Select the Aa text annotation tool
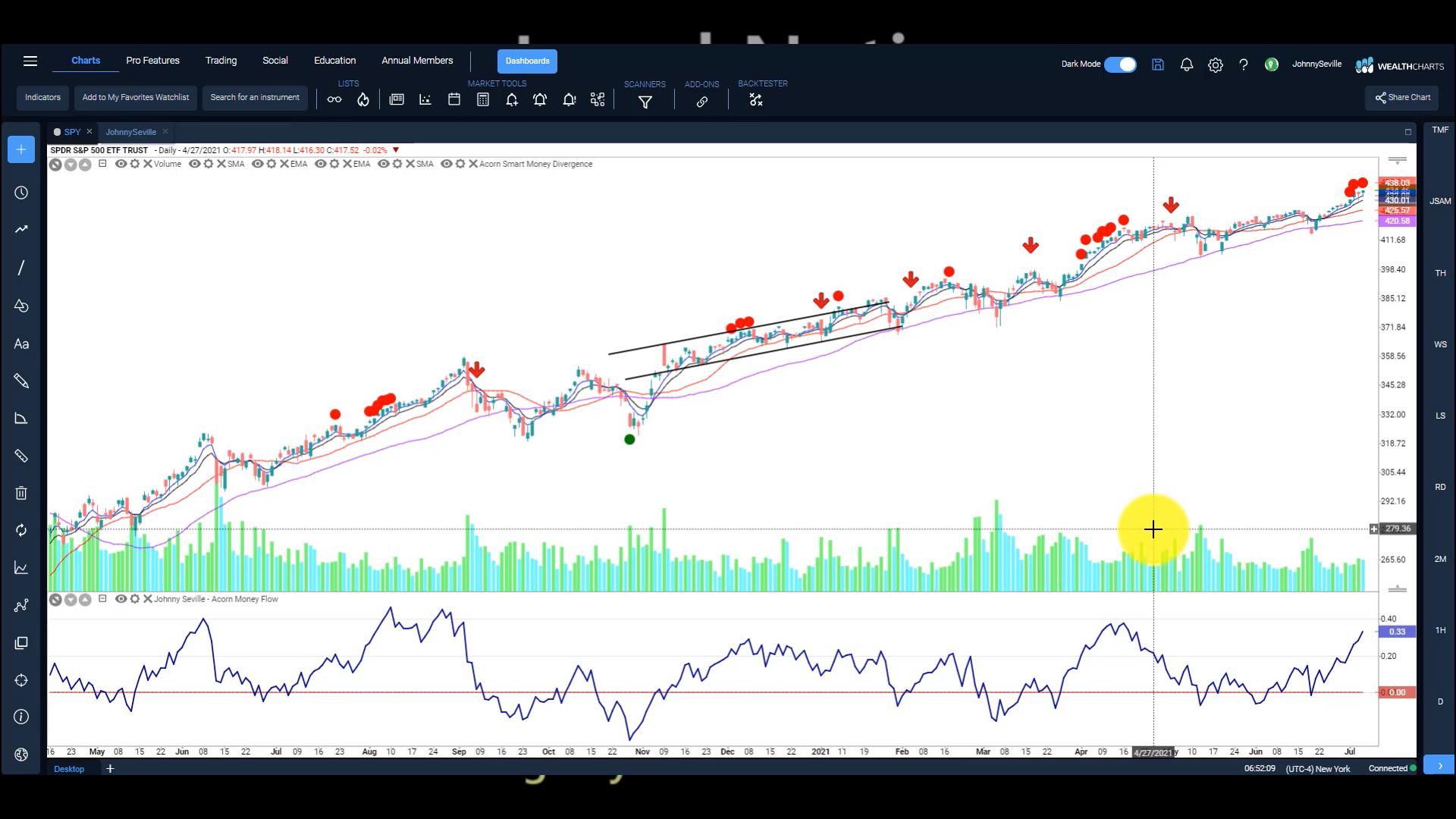This screenshot has width=1456, height=819. coord(21,344)
